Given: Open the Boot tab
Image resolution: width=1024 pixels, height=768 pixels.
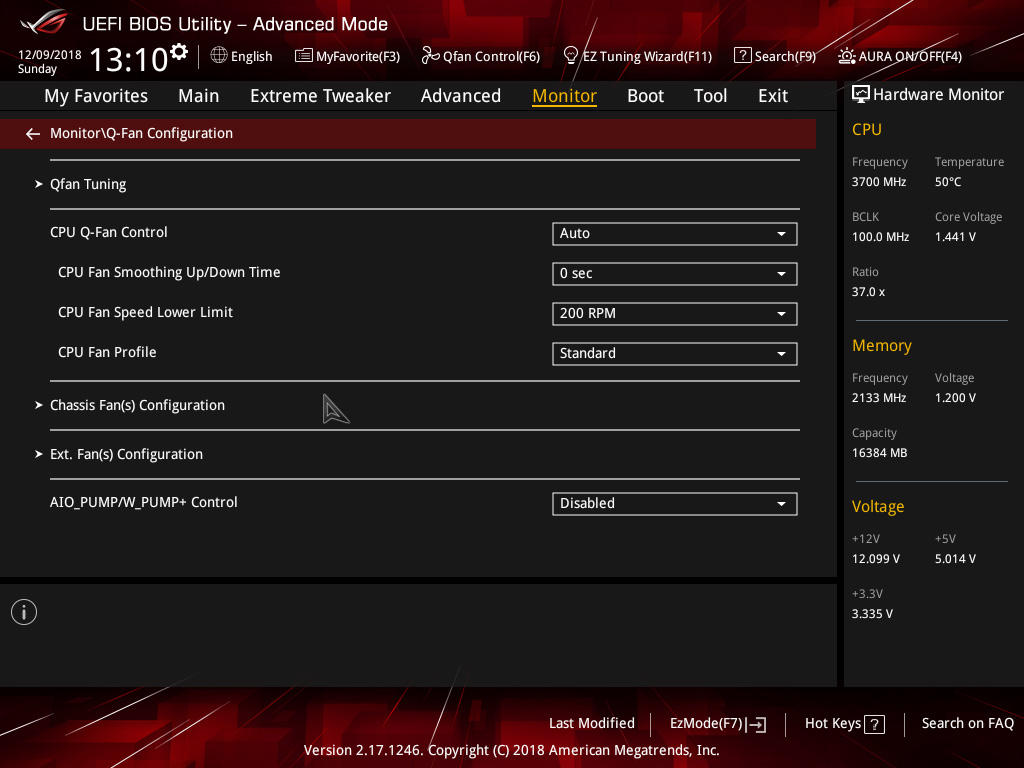Looking at the screenshot, I should [x=645, y=96].
